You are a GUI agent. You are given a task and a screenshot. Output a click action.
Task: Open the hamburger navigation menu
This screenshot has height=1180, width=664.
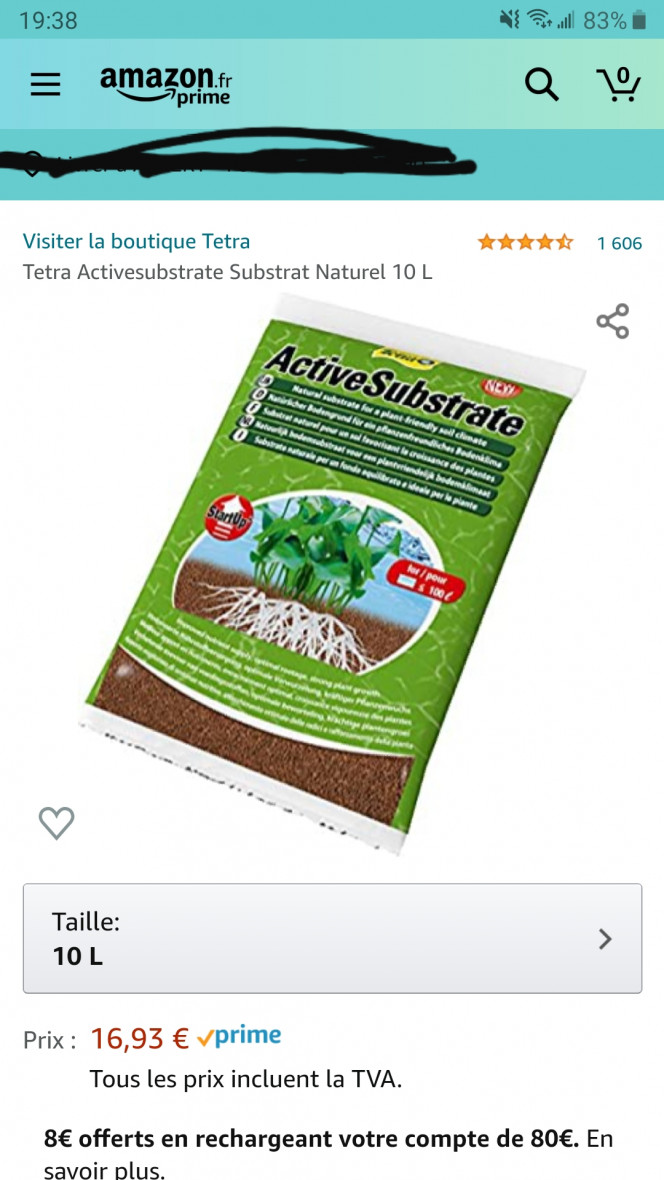(45, 84)
